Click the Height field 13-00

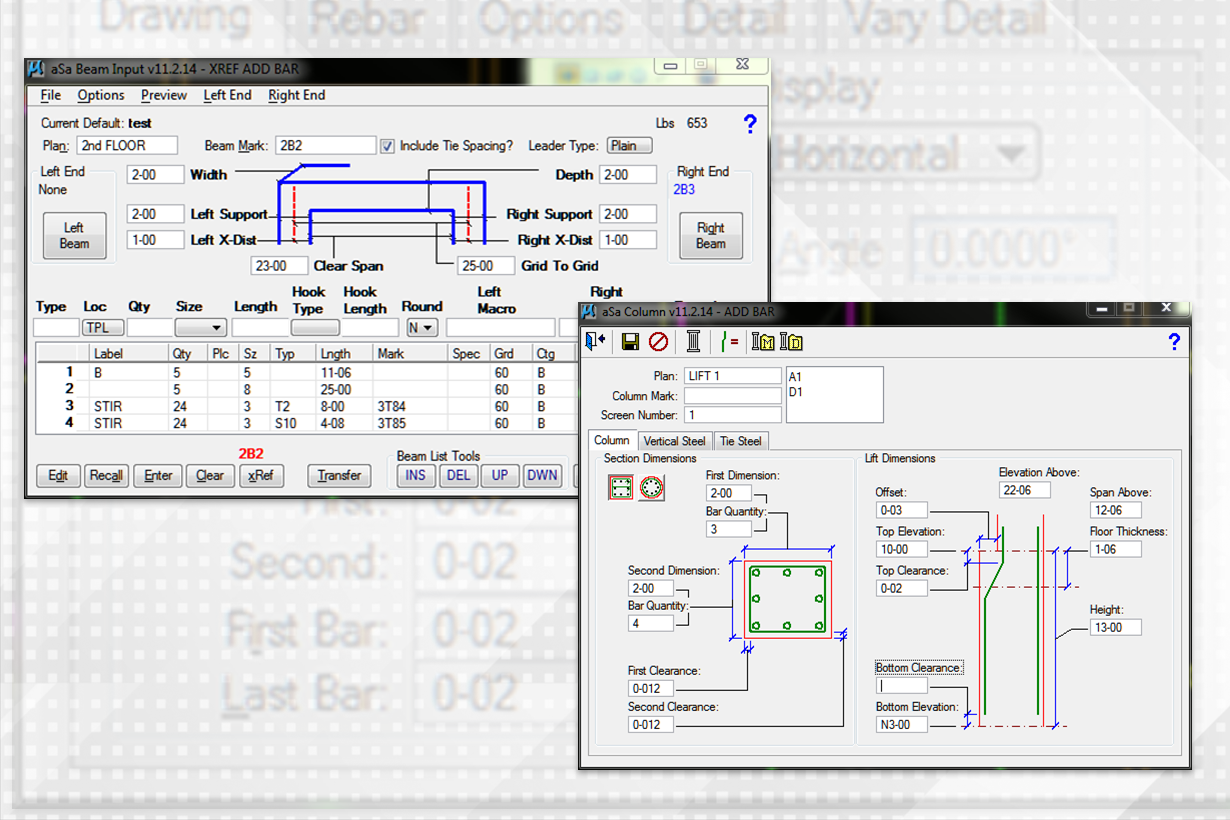1116,628
